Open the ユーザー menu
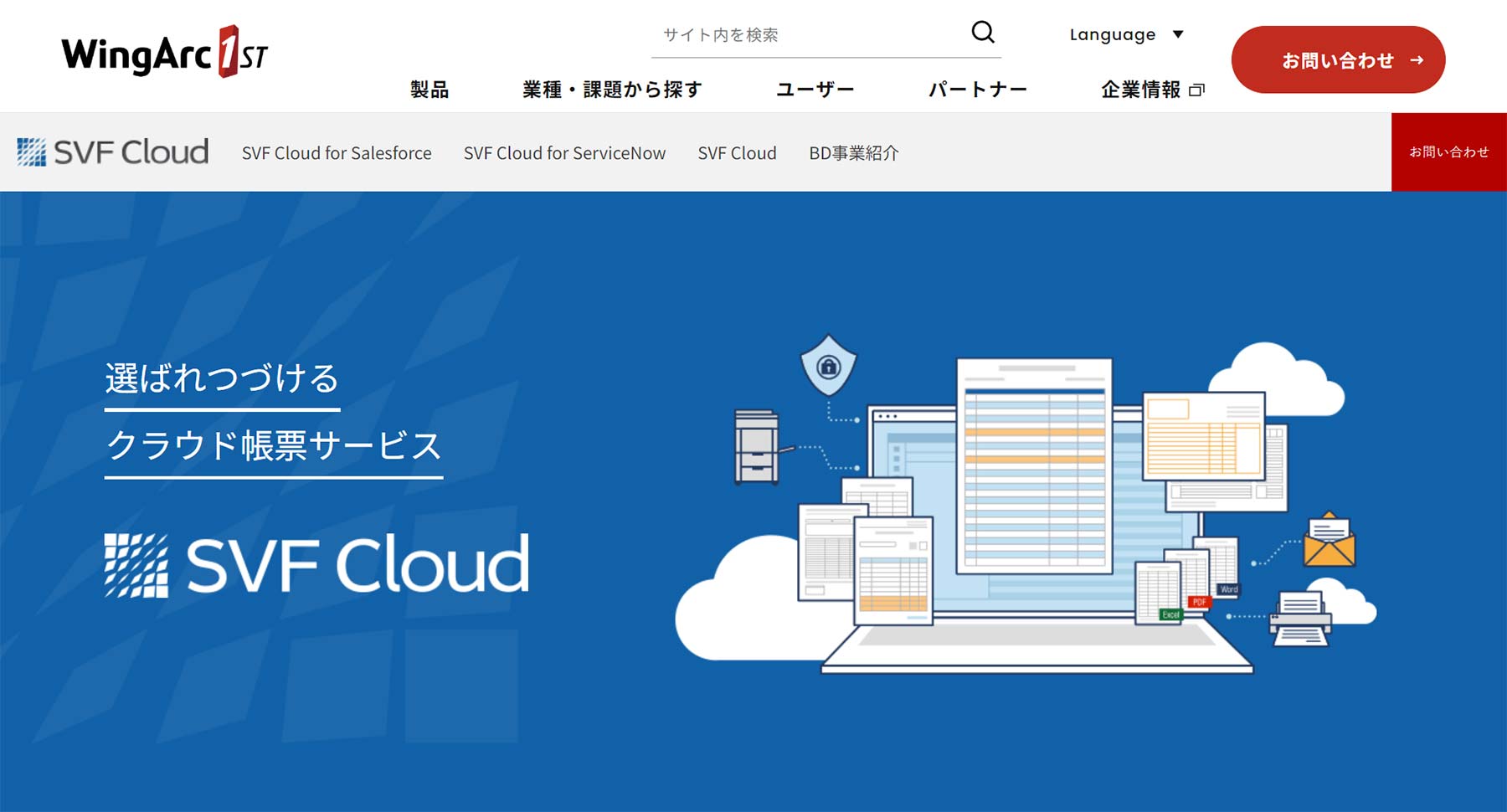Viewport: 1507px width, 812px height. click(x=815, y=90)
